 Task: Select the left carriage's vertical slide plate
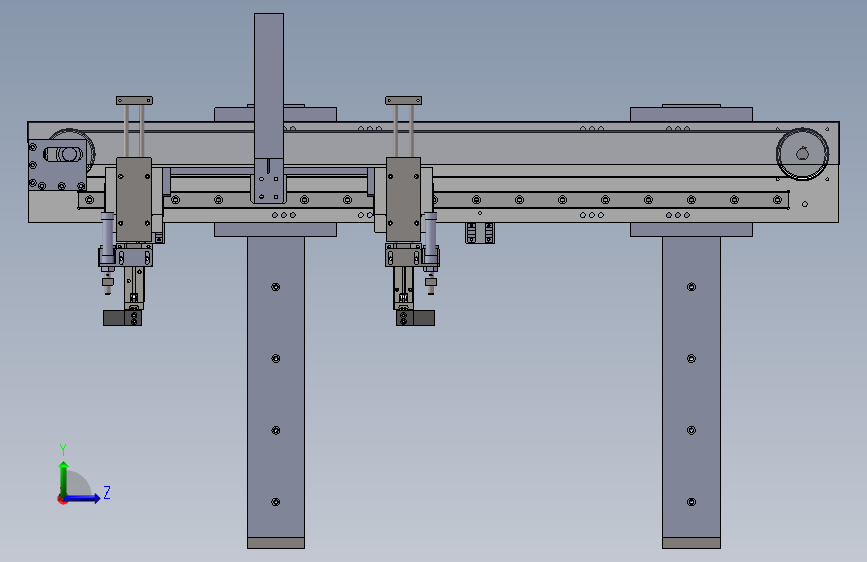tap(134, 200)
